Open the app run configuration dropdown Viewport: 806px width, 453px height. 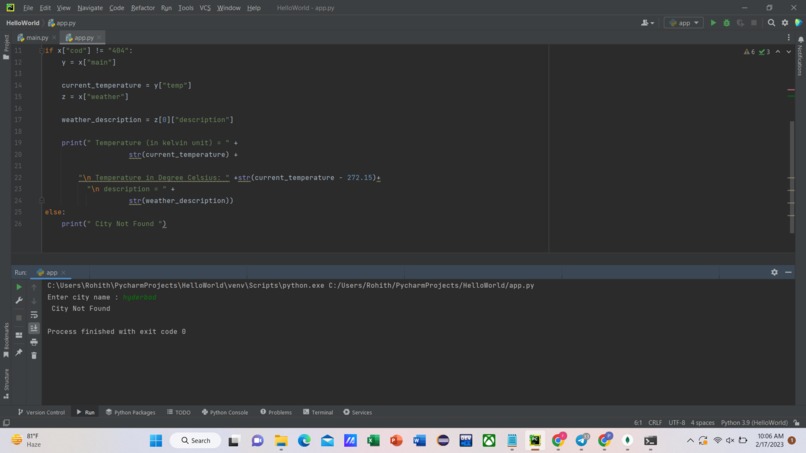[684, 23]
